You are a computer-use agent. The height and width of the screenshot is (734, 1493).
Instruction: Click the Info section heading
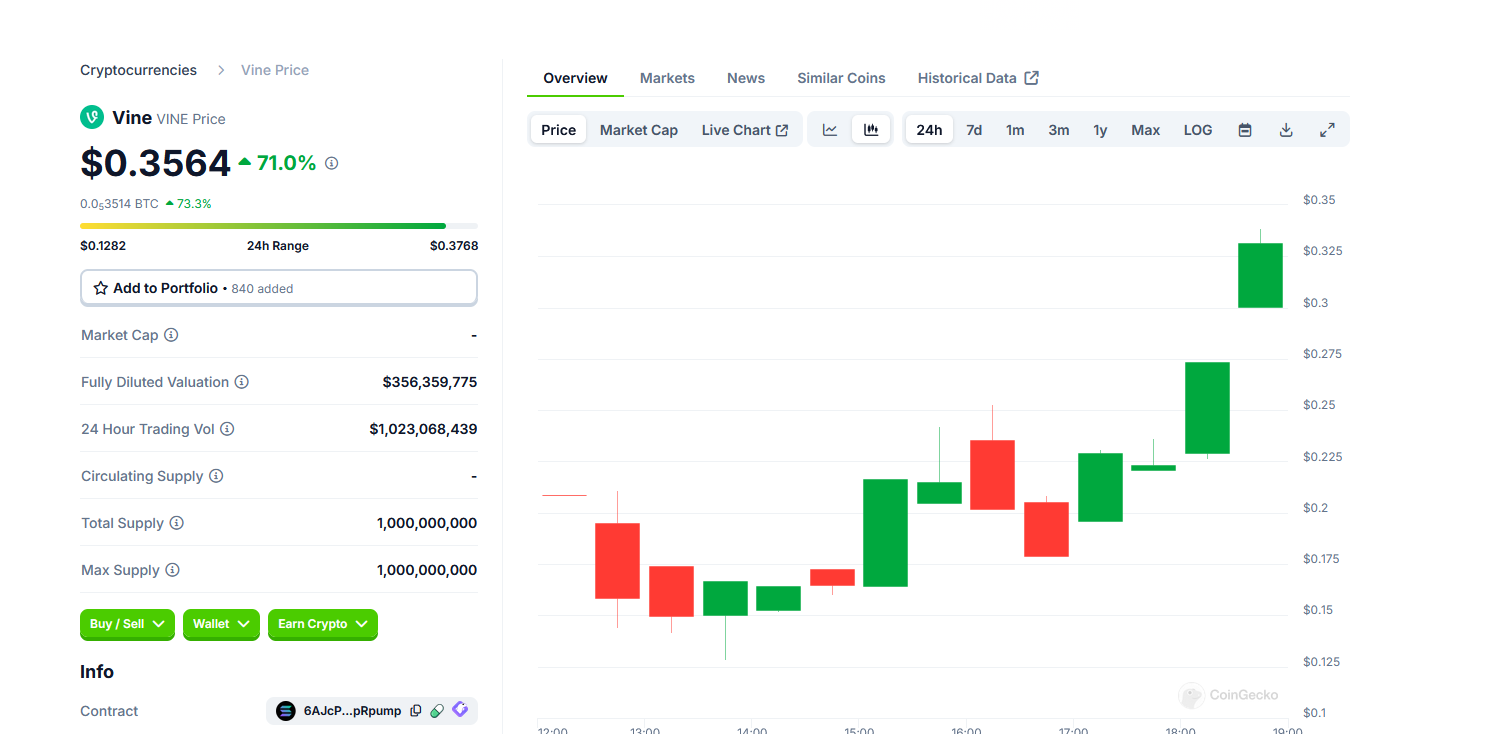point(97,672)
